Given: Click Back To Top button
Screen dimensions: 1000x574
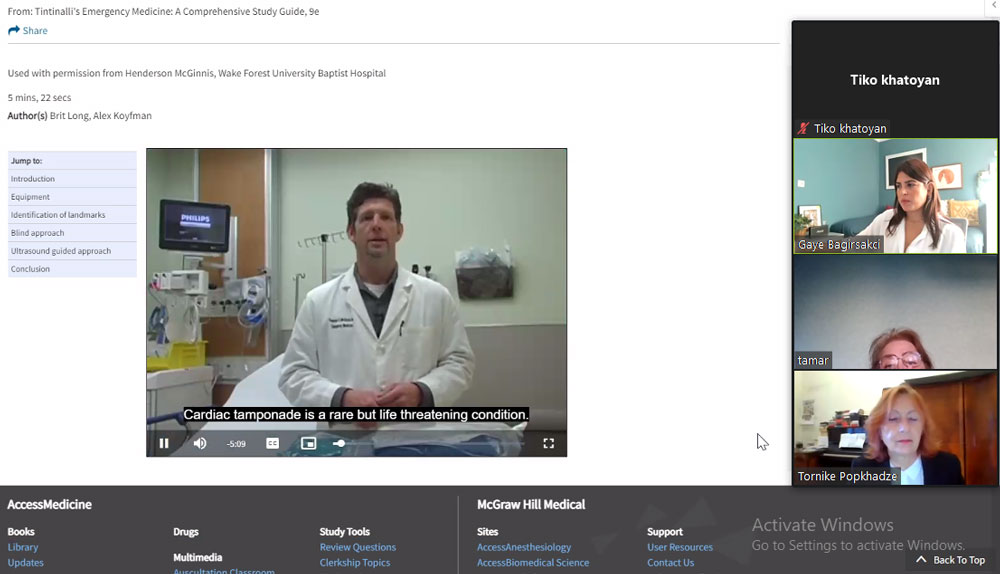Looking at the screenshot, I should pyautogui.click(x=951, y=560).
